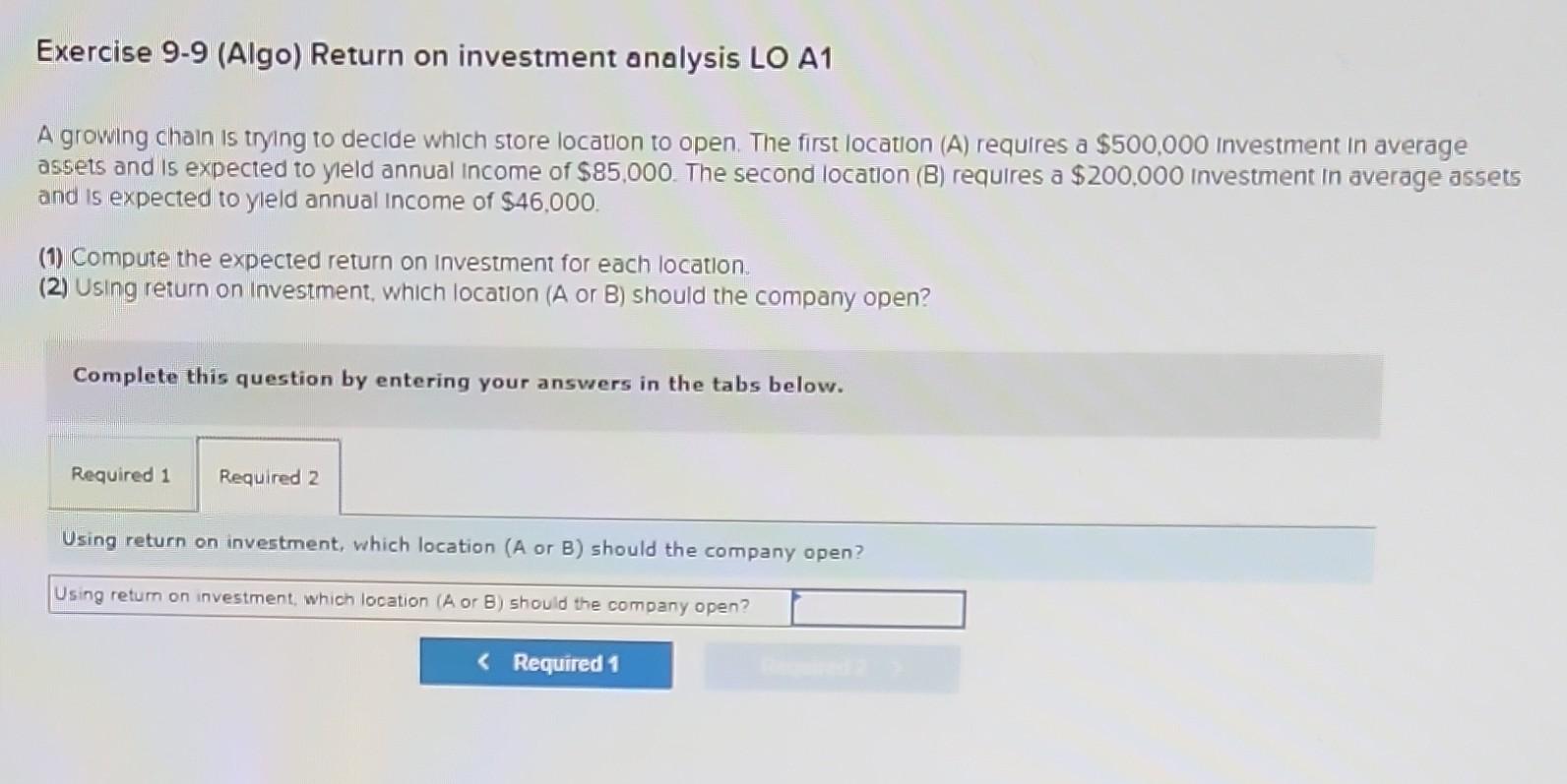
Task: Select the Exercise 9-9 heading text
Action: click(433, 56)
